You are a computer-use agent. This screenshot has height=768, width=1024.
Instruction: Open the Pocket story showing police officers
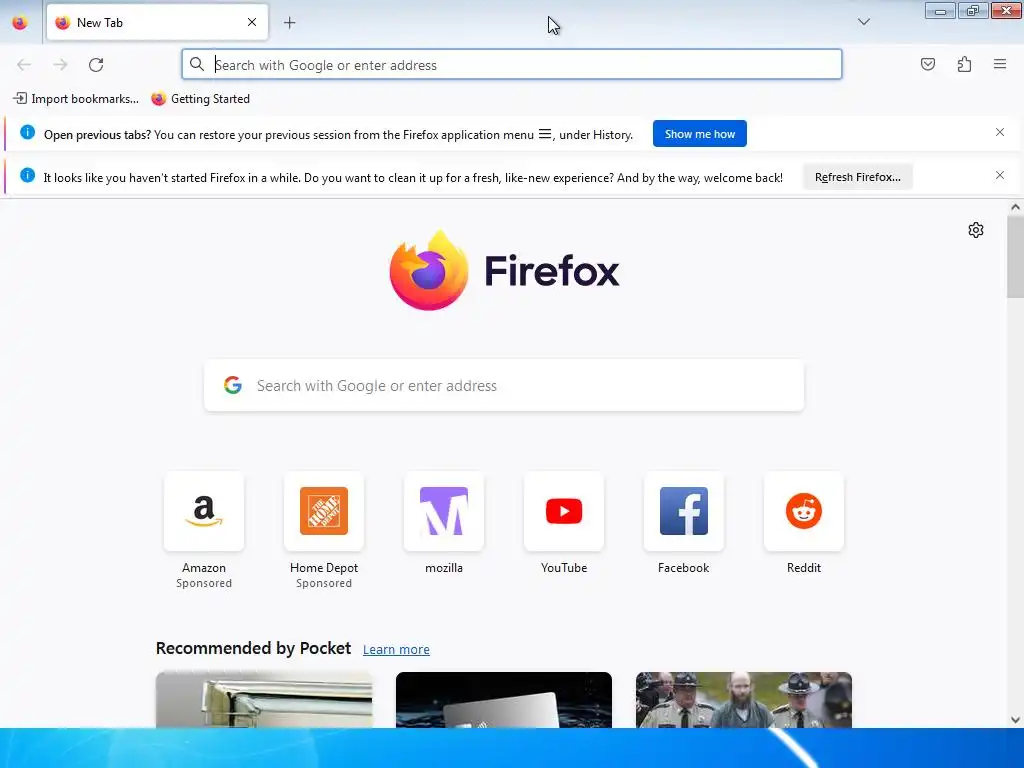click(x=744, y=700)
